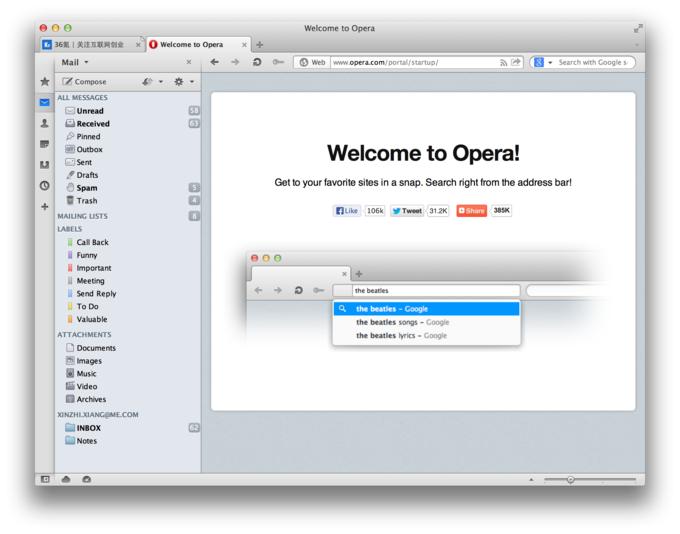The width and height of the screenshot is (680, 534).
Task: Open Music attachments
Action: coord(128,373)
